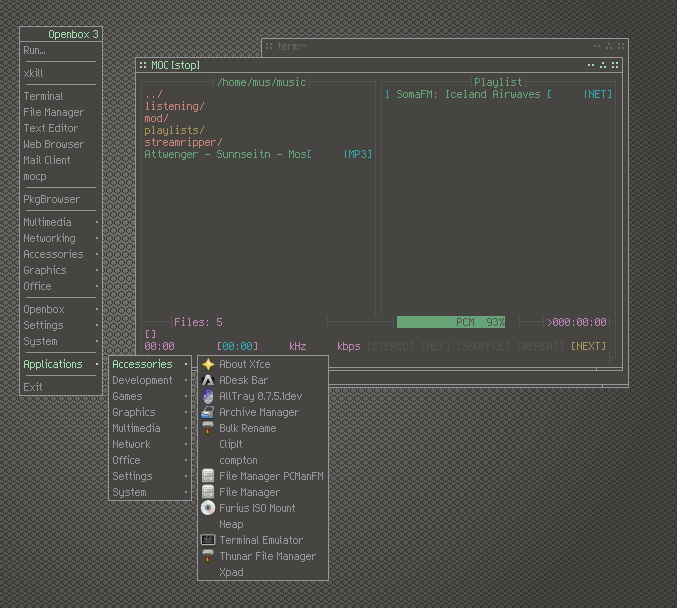Viewport: 677px width, 608px height.
Task: Expand root menu Graphics submenu
Action: 61,270
